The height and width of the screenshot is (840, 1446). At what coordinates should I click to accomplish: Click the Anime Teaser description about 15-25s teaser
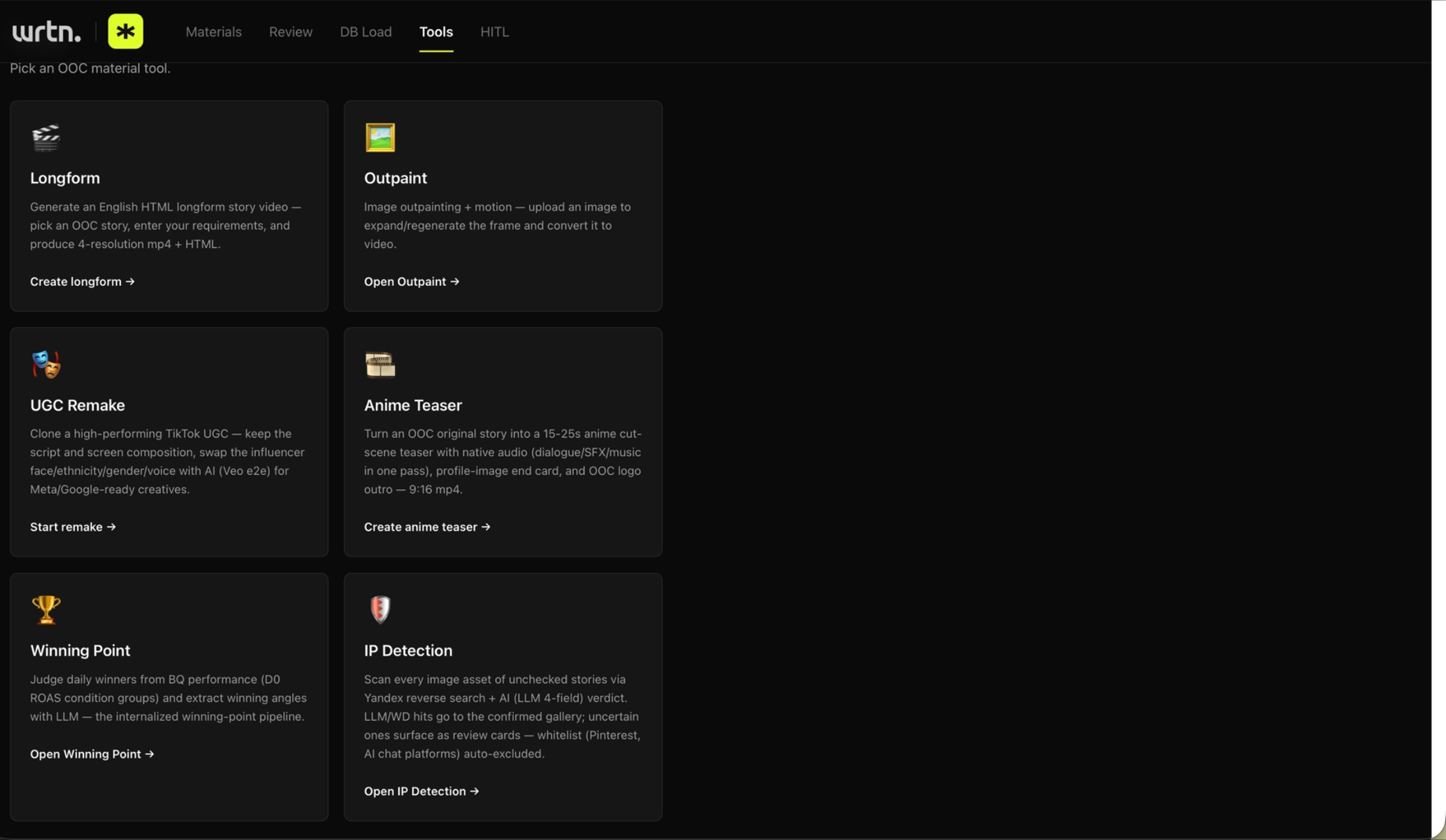pyautogui.click(x=502, y=462)
